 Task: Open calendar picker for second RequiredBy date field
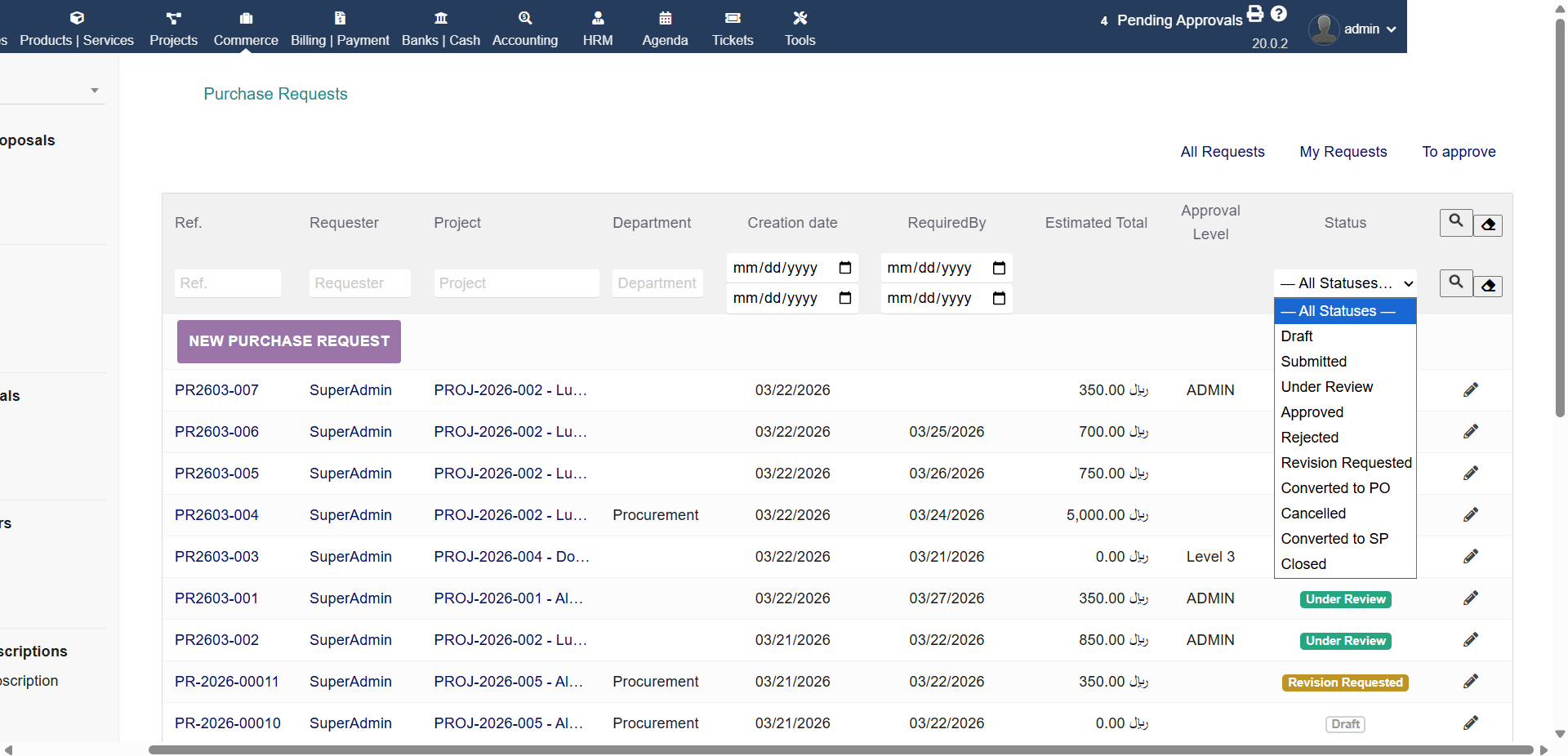999,298
